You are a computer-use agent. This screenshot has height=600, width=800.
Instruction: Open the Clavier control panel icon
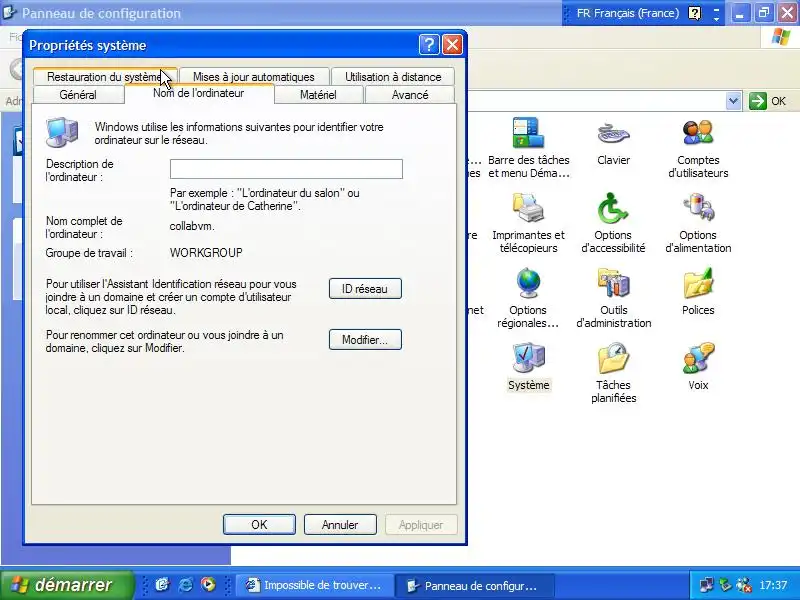pyautogui.click(x=613, y=133)
